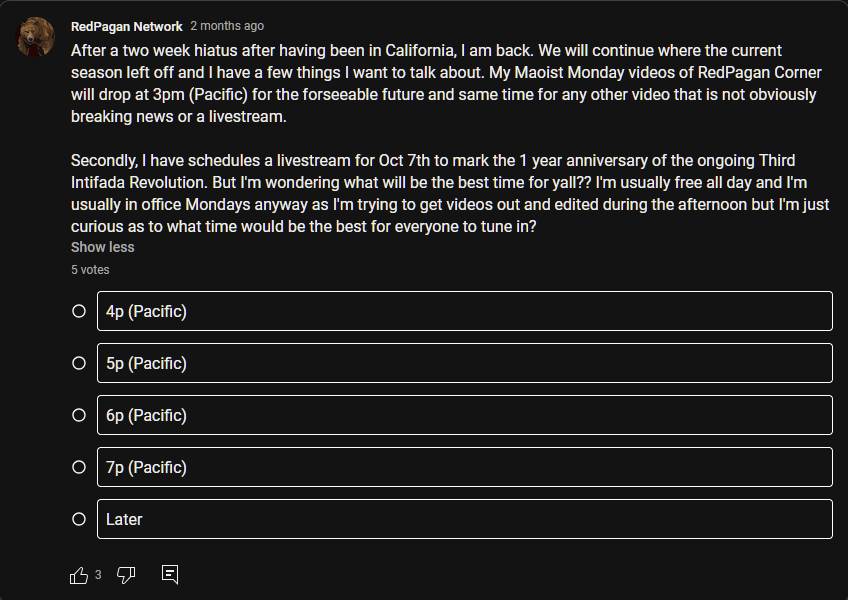Screen dimensions: 848x600
Task: Click the dislike thumbs-down icon
Action: [x=126, y=575]
